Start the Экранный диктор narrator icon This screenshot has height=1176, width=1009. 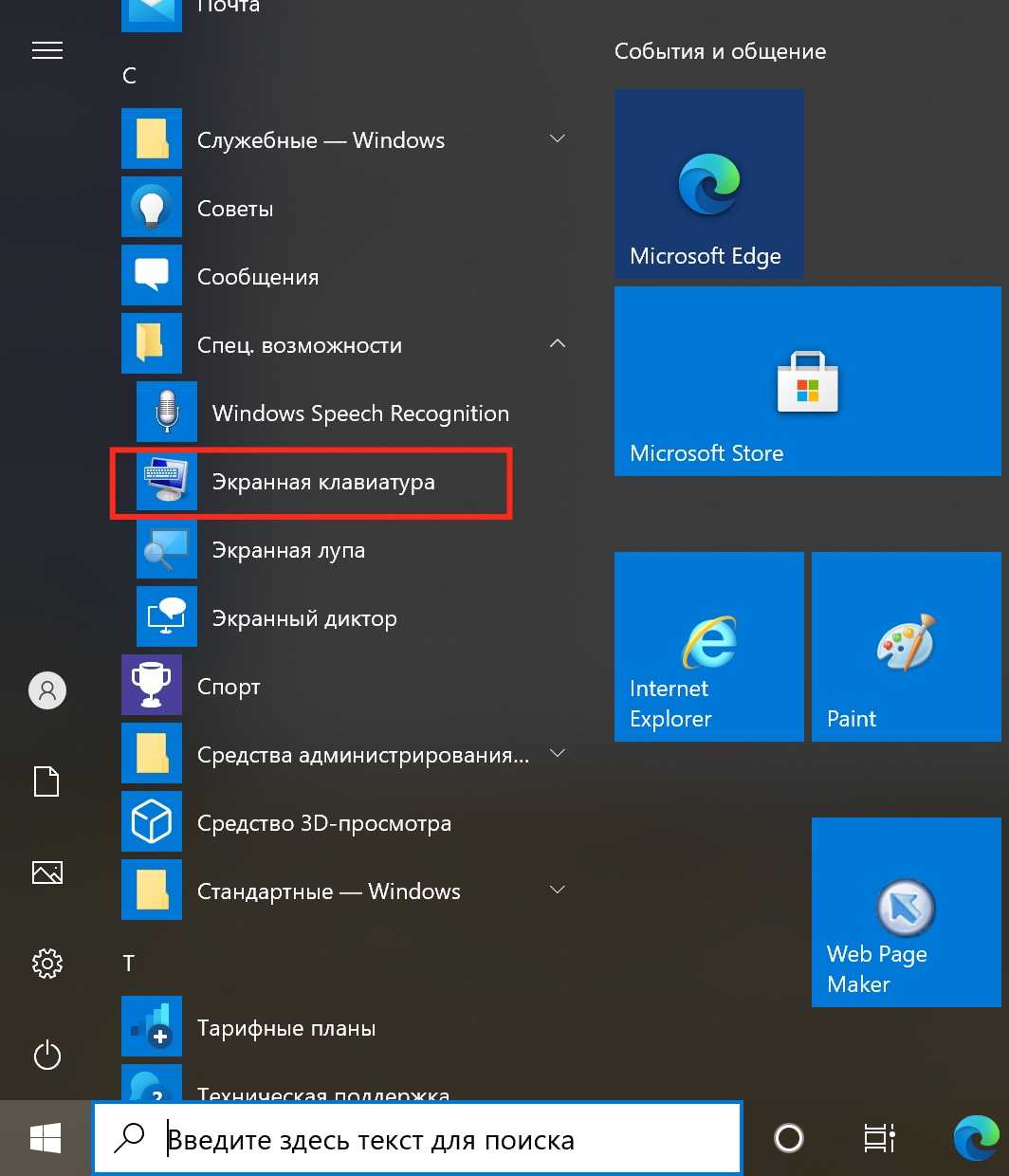pos(167,617)
